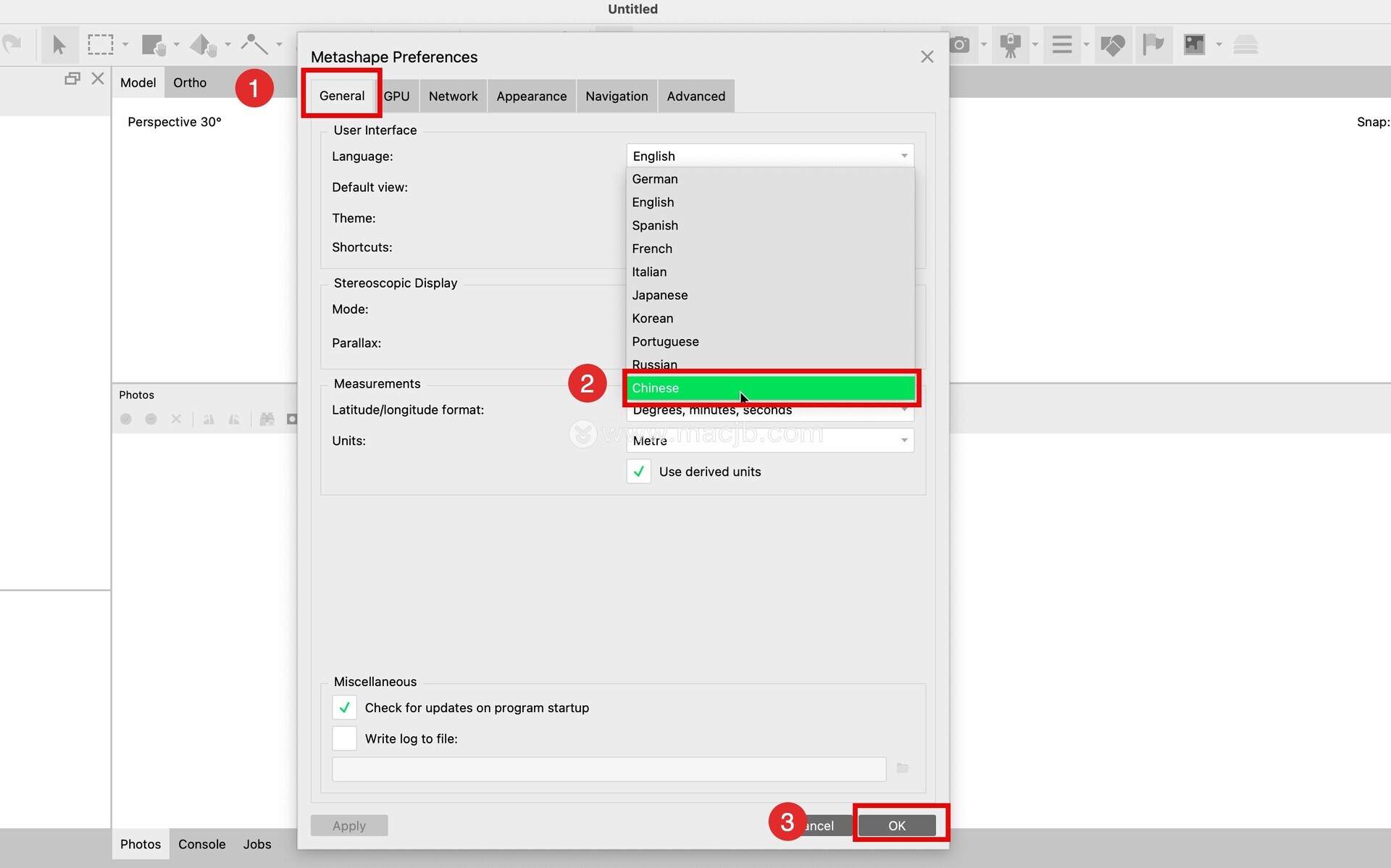Viewport: 1391px width, 868px height.
Task: Activate the rectangle selection tool
Action: tap(100, 45)
